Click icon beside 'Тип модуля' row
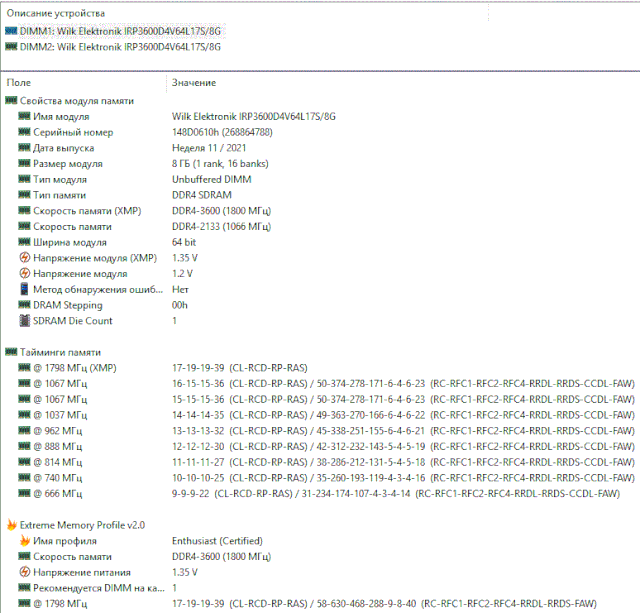640x613 pixels. pos(24,179)
